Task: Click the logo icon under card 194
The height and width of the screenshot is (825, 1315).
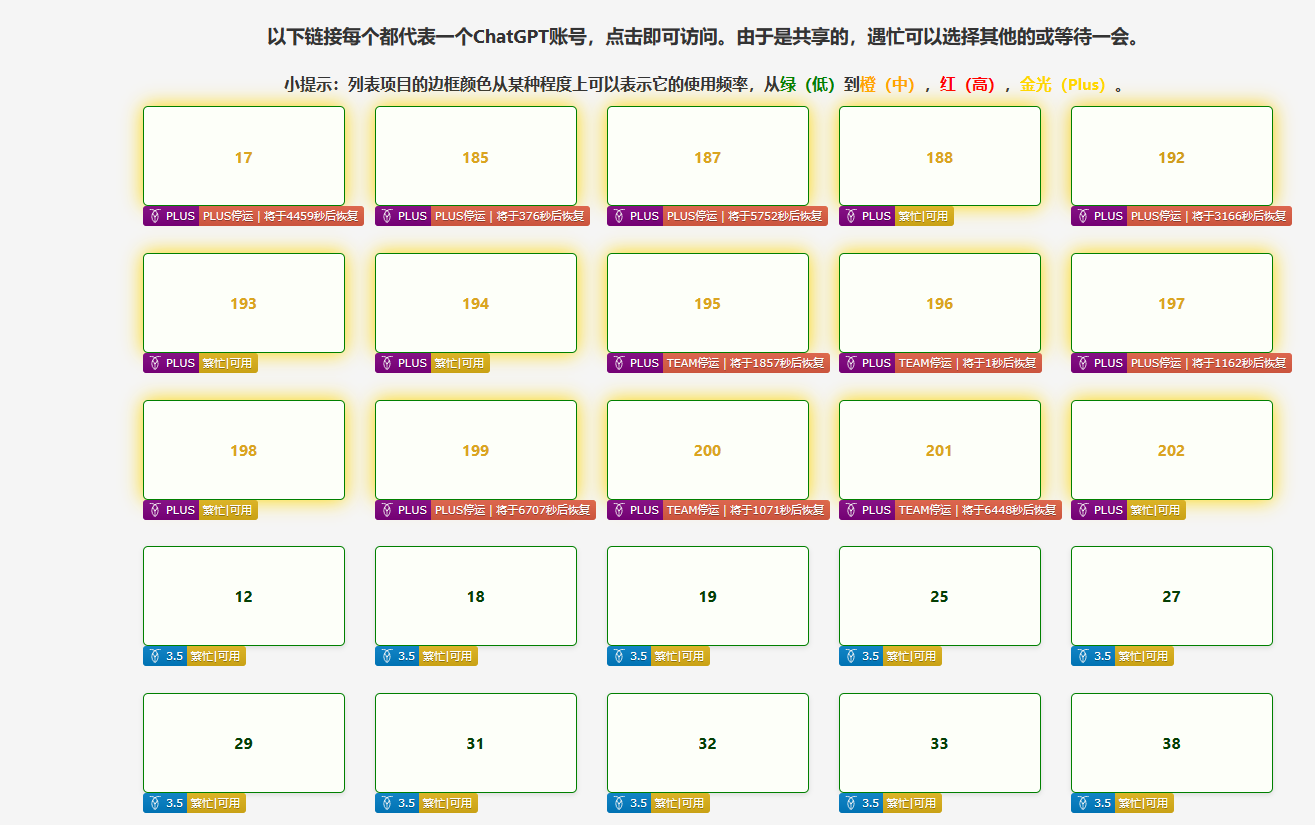Action: pyautogui.click(x=387, y=363)
